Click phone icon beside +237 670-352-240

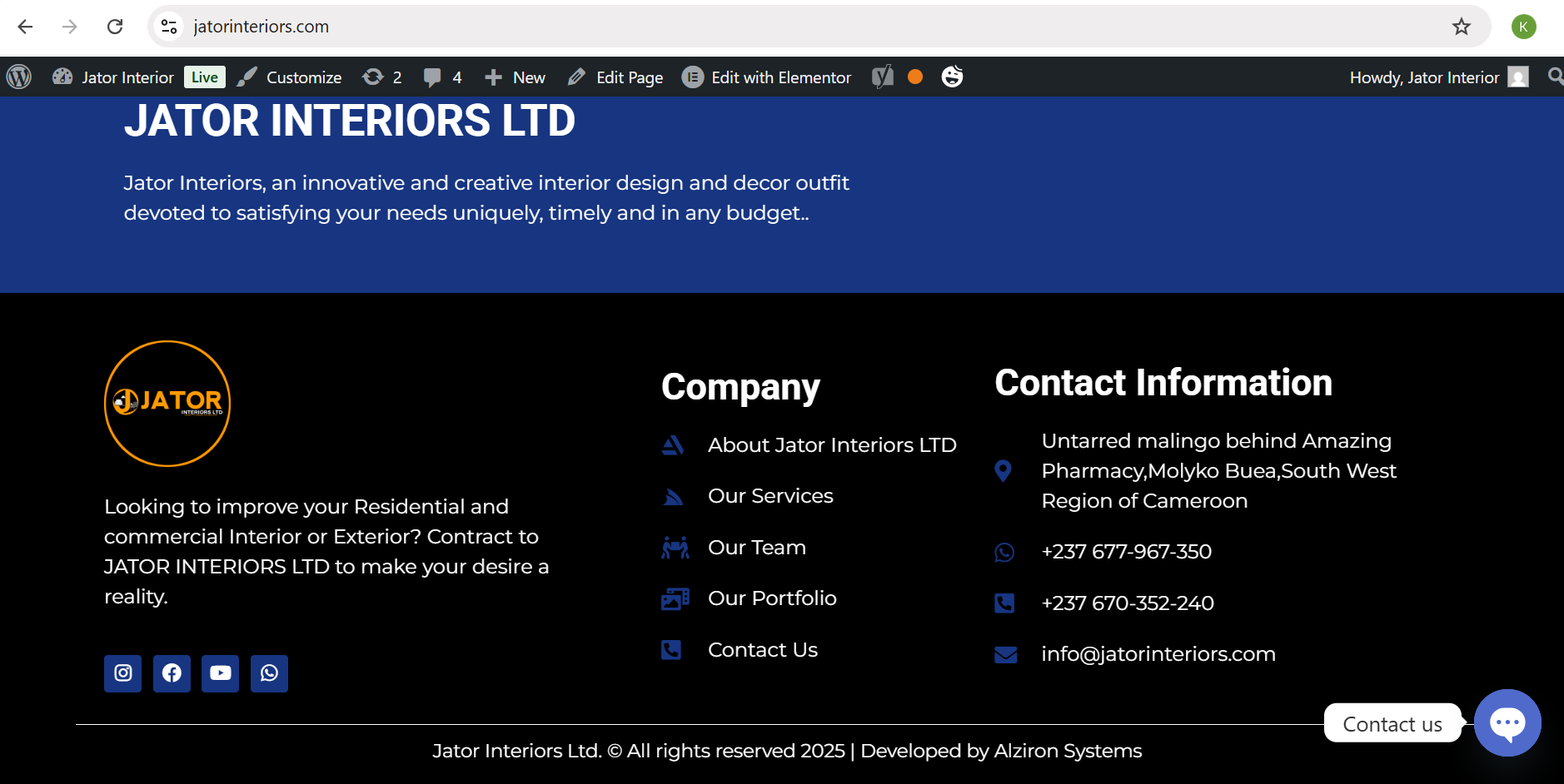pyautogui.click(x=1004, y=603)
